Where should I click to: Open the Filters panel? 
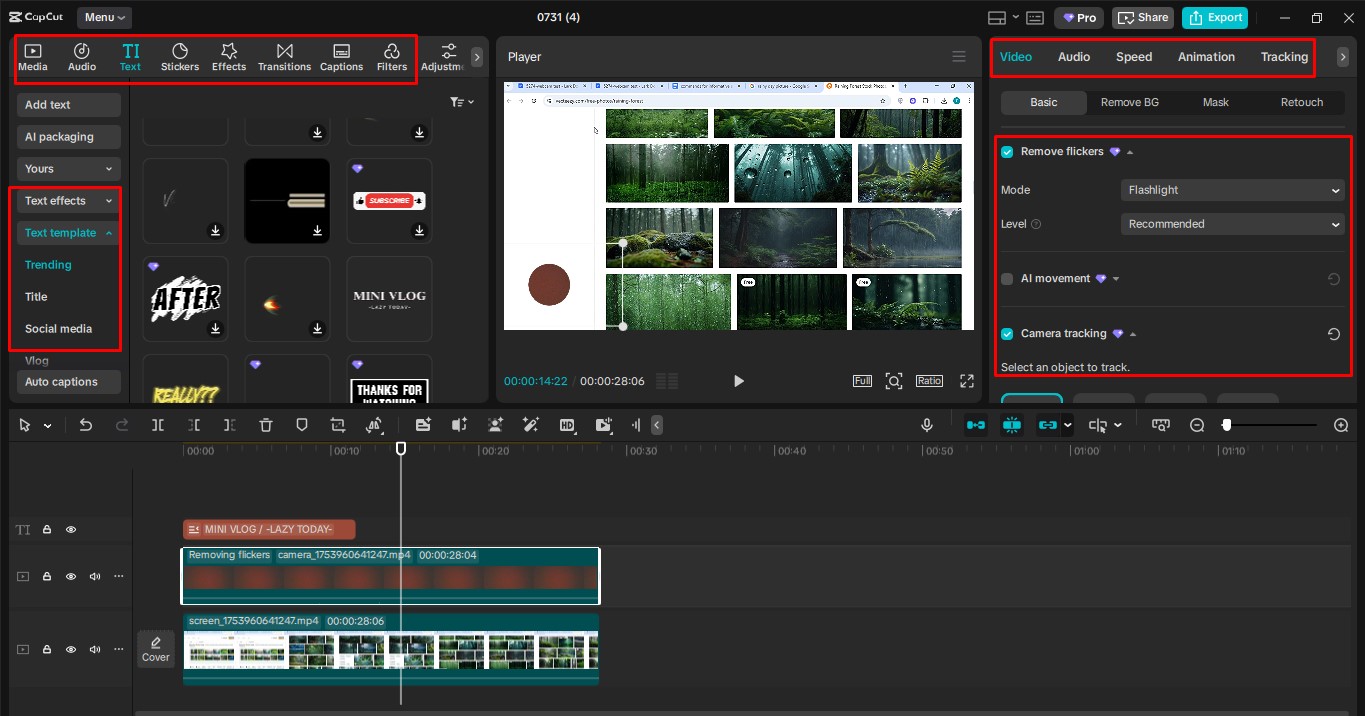pyautogui.click(x=391, y=57)
